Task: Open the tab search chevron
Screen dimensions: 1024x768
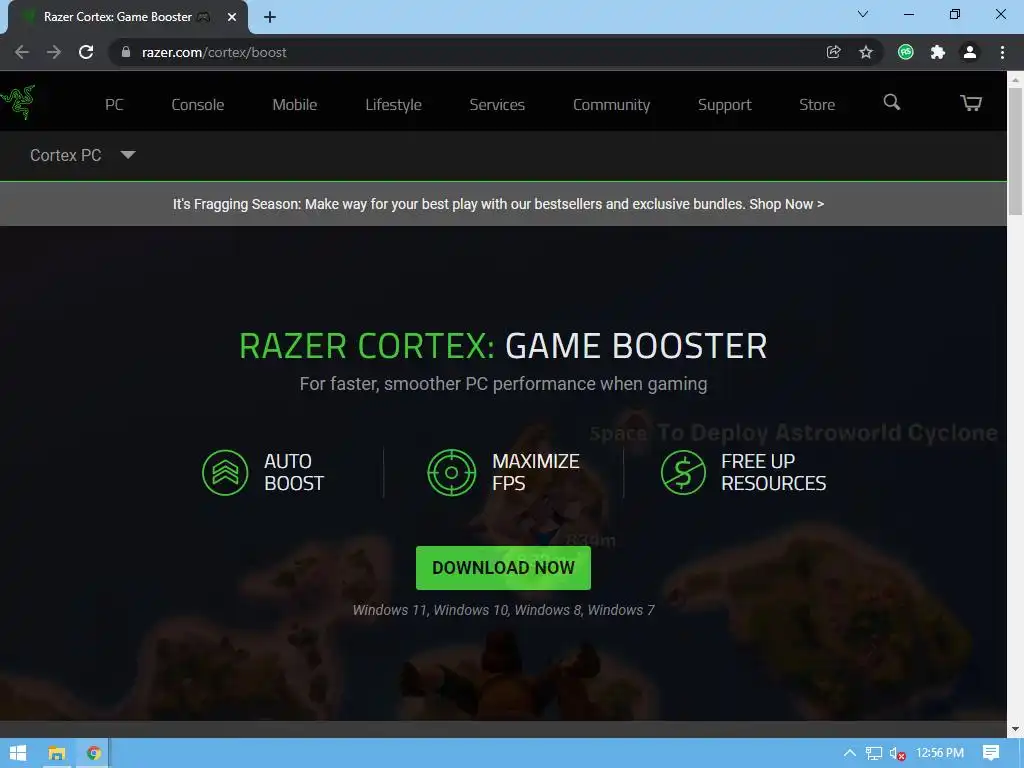Action: coord(863,14)
